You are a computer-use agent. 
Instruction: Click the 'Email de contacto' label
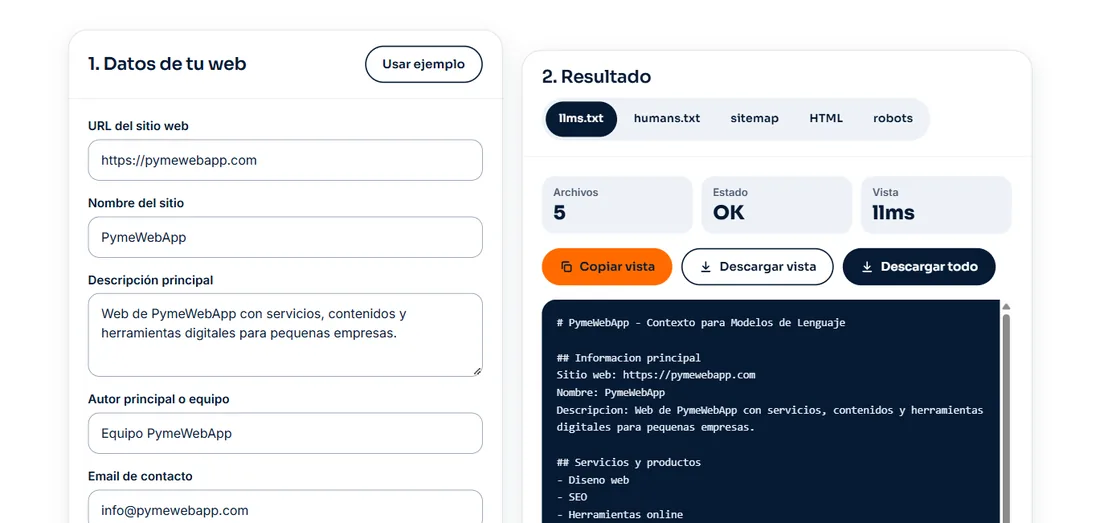point(140,476)
